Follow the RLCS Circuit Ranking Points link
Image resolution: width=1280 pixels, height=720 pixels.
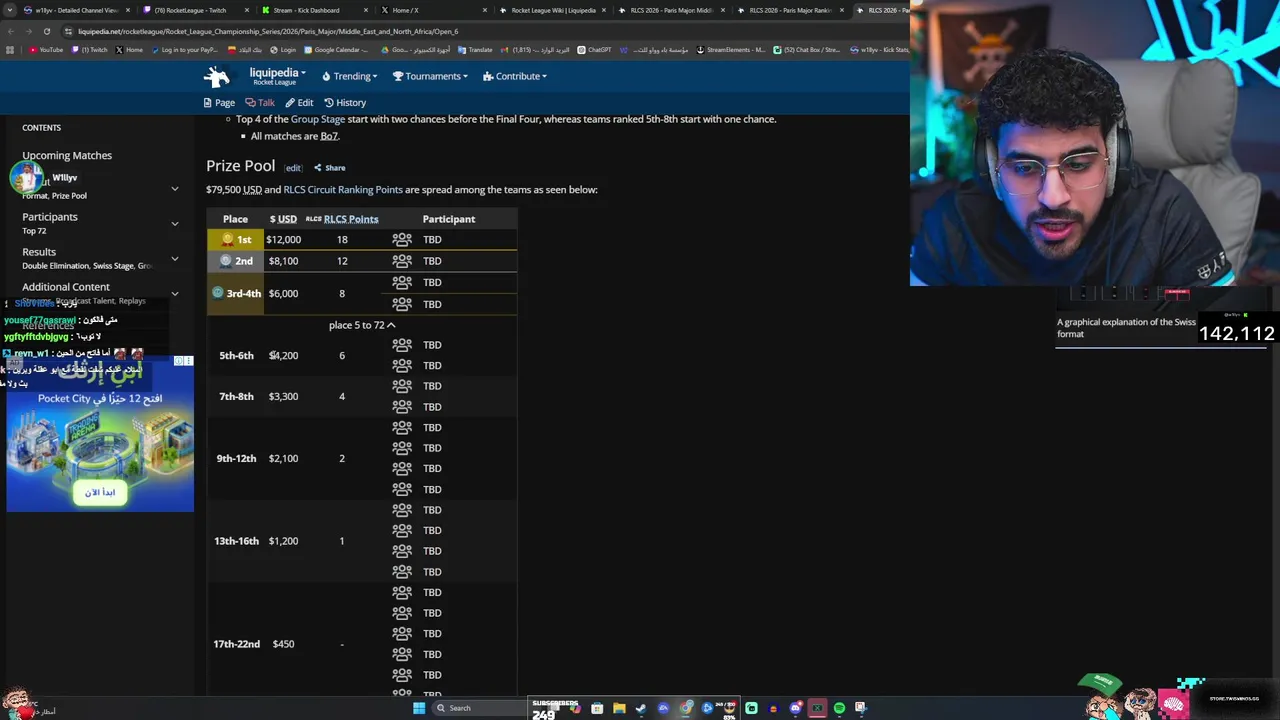coord(343,189)
